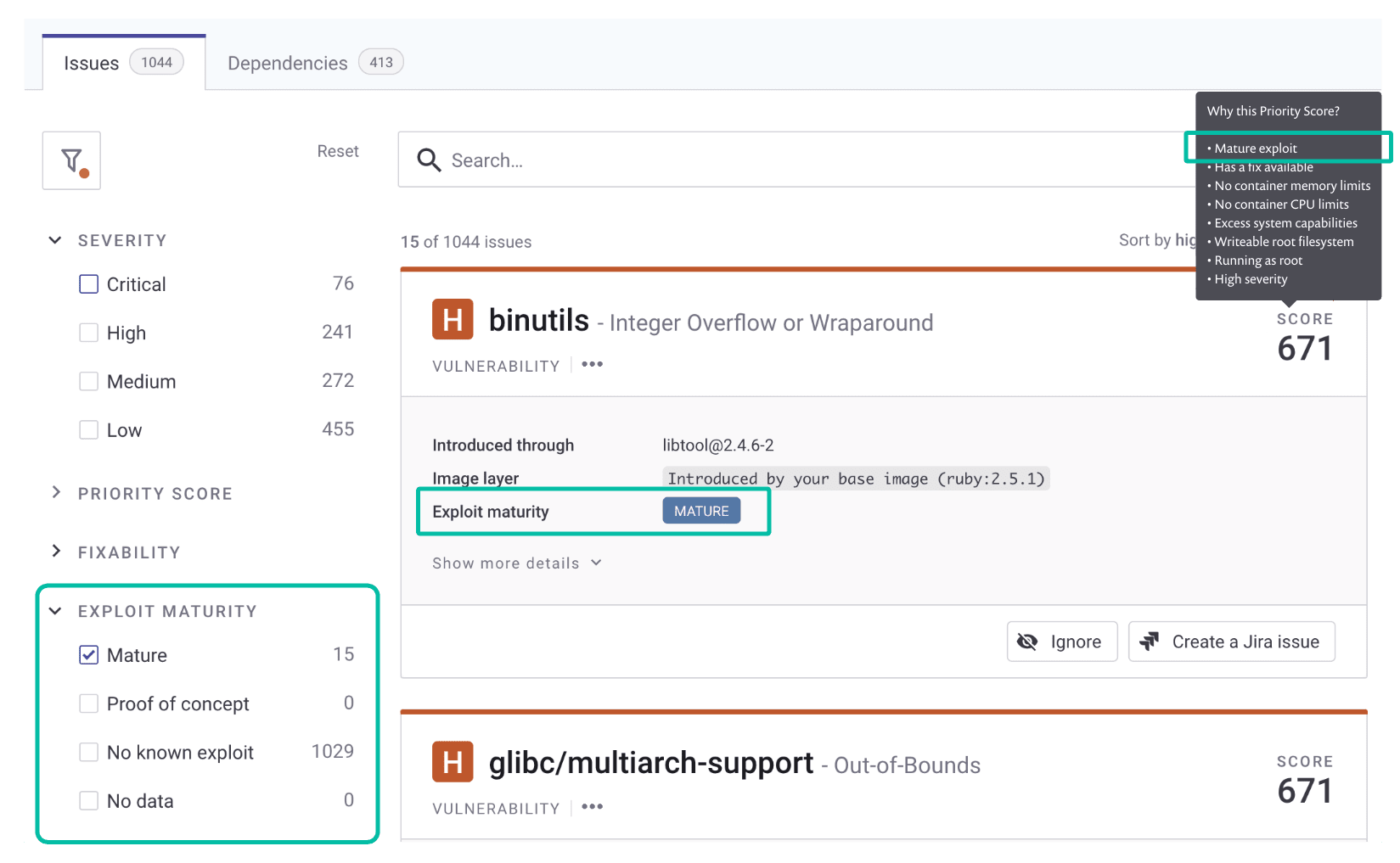Screen dimensions: 1400x863
Task: Click the binutils priority score 671
Action: tap(1305, 349)
